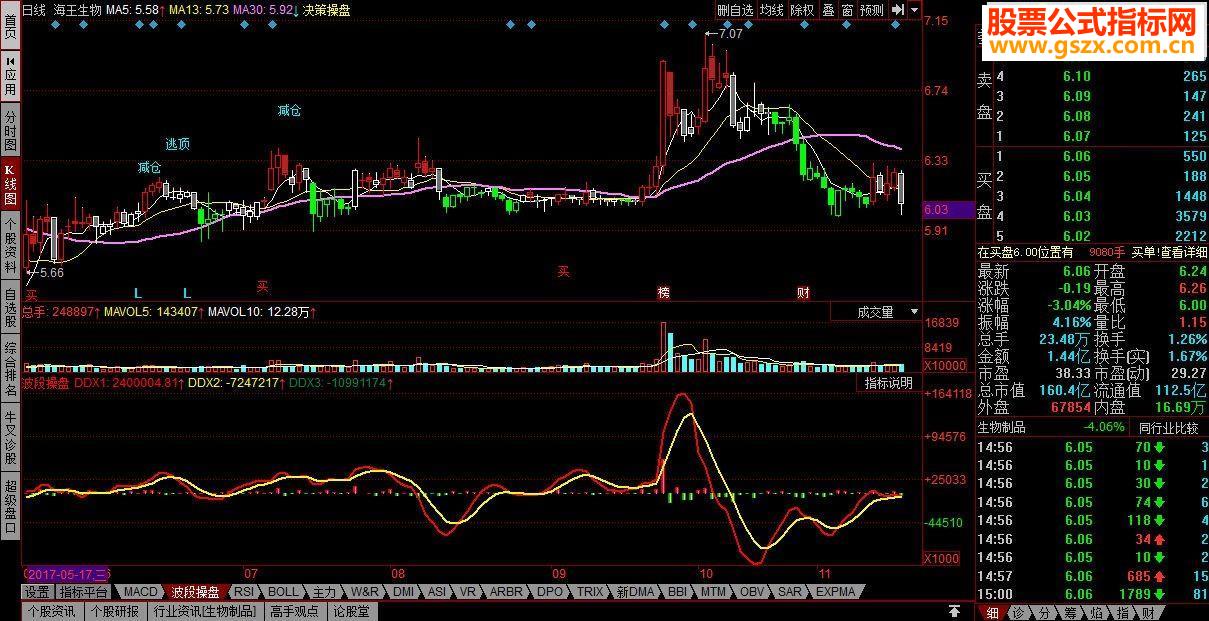Select the 分 tab at bottom right
This screenshot has width=1209, height=621.
1044,612
